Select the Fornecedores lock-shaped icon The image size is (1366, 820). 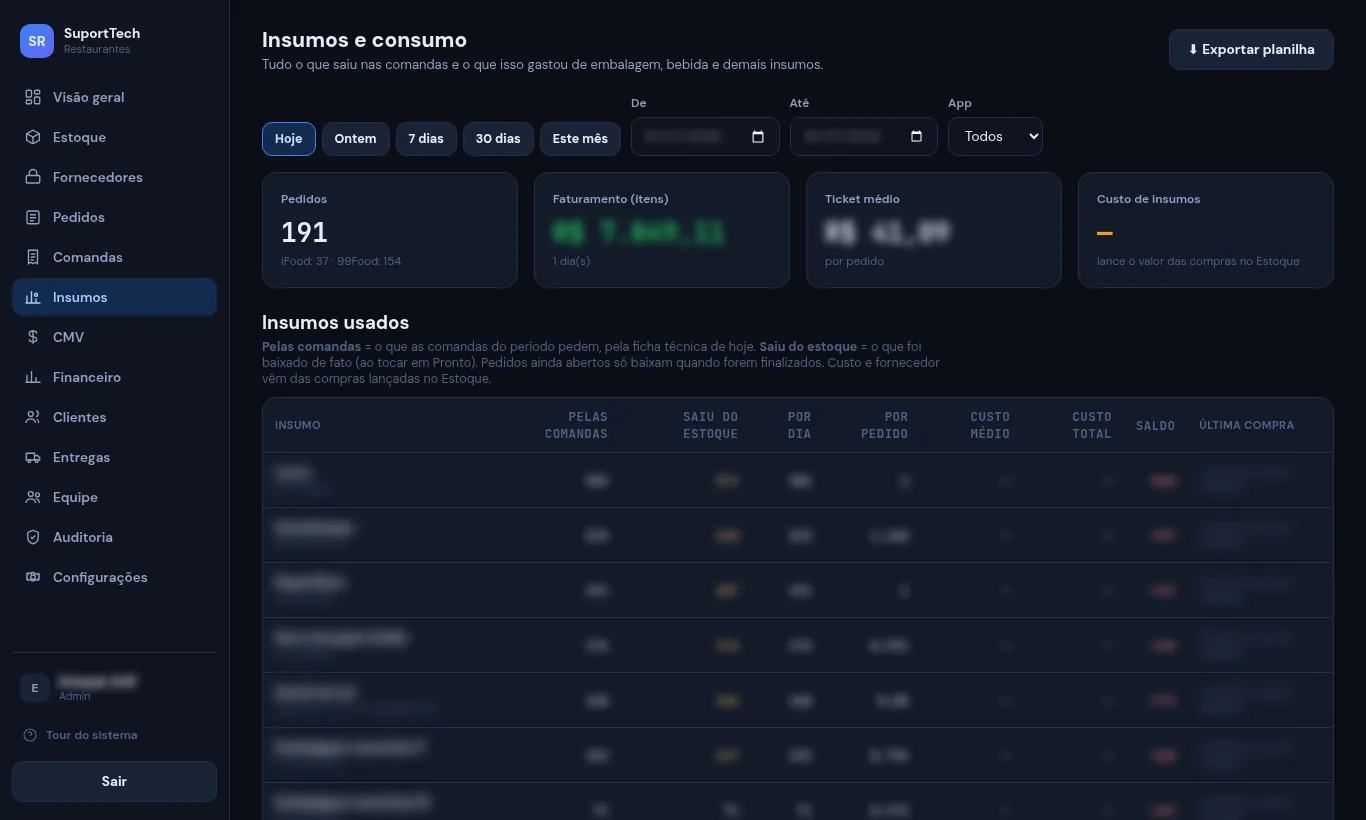tap(33, 177)
